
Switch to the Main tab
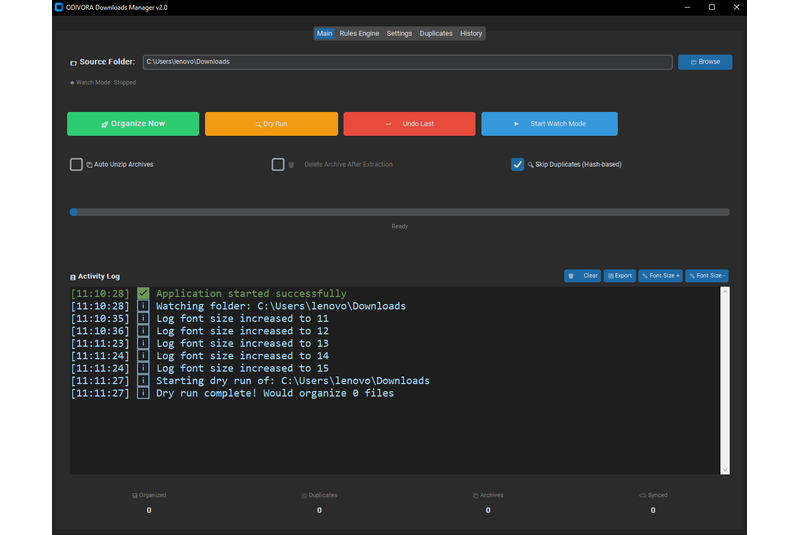coord(324,33)
